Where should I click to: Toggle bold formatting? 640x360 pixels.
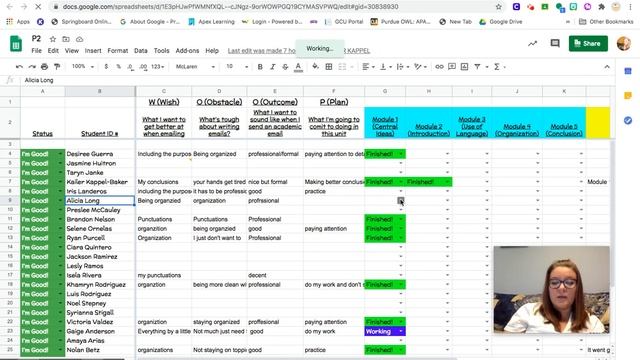(260, 67)
